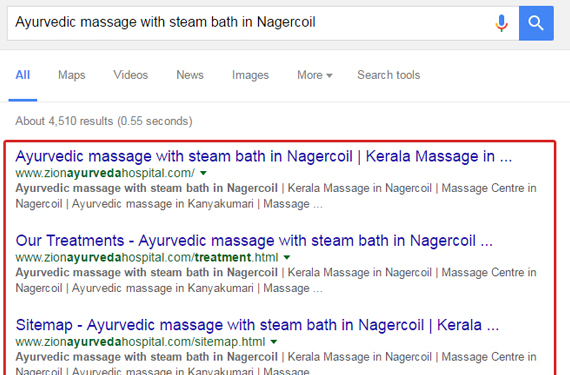The width and height of the screenshot is (570, 375).
Task: Click About 4,510 results count text
Action: [x=104, y=121]
